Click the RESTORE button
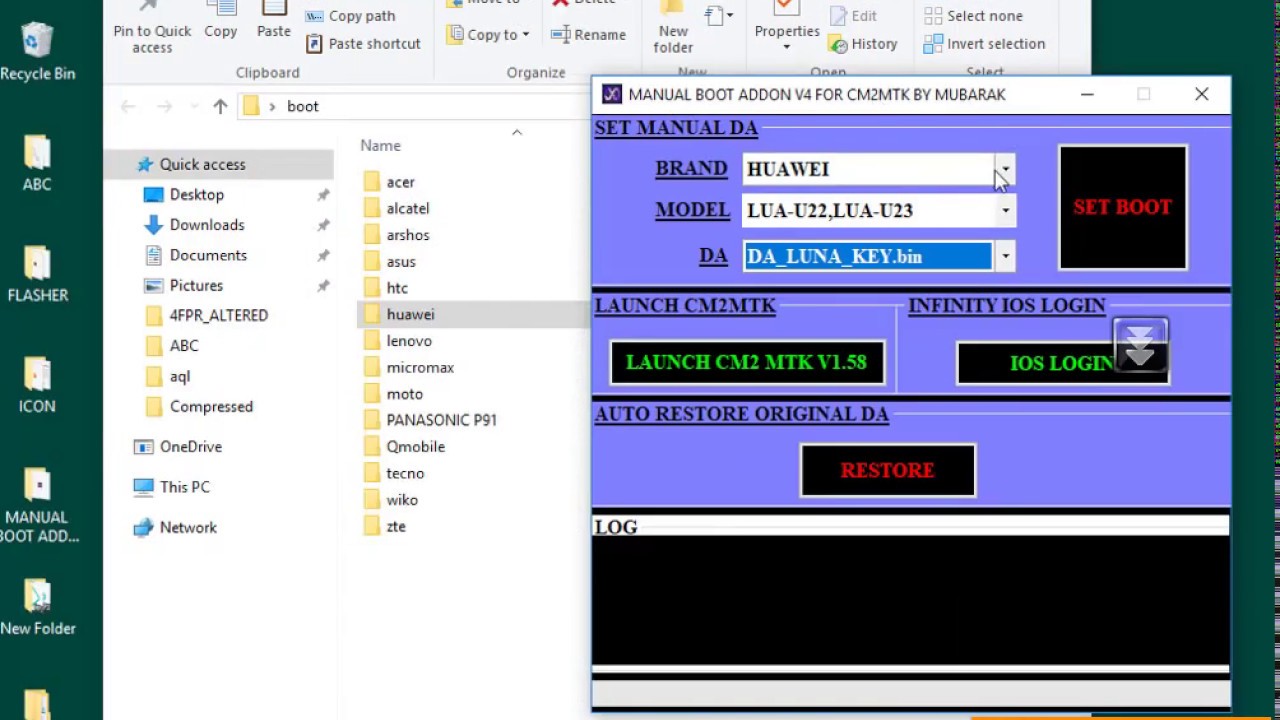1280x720 pixels. [x=887, y=470]
